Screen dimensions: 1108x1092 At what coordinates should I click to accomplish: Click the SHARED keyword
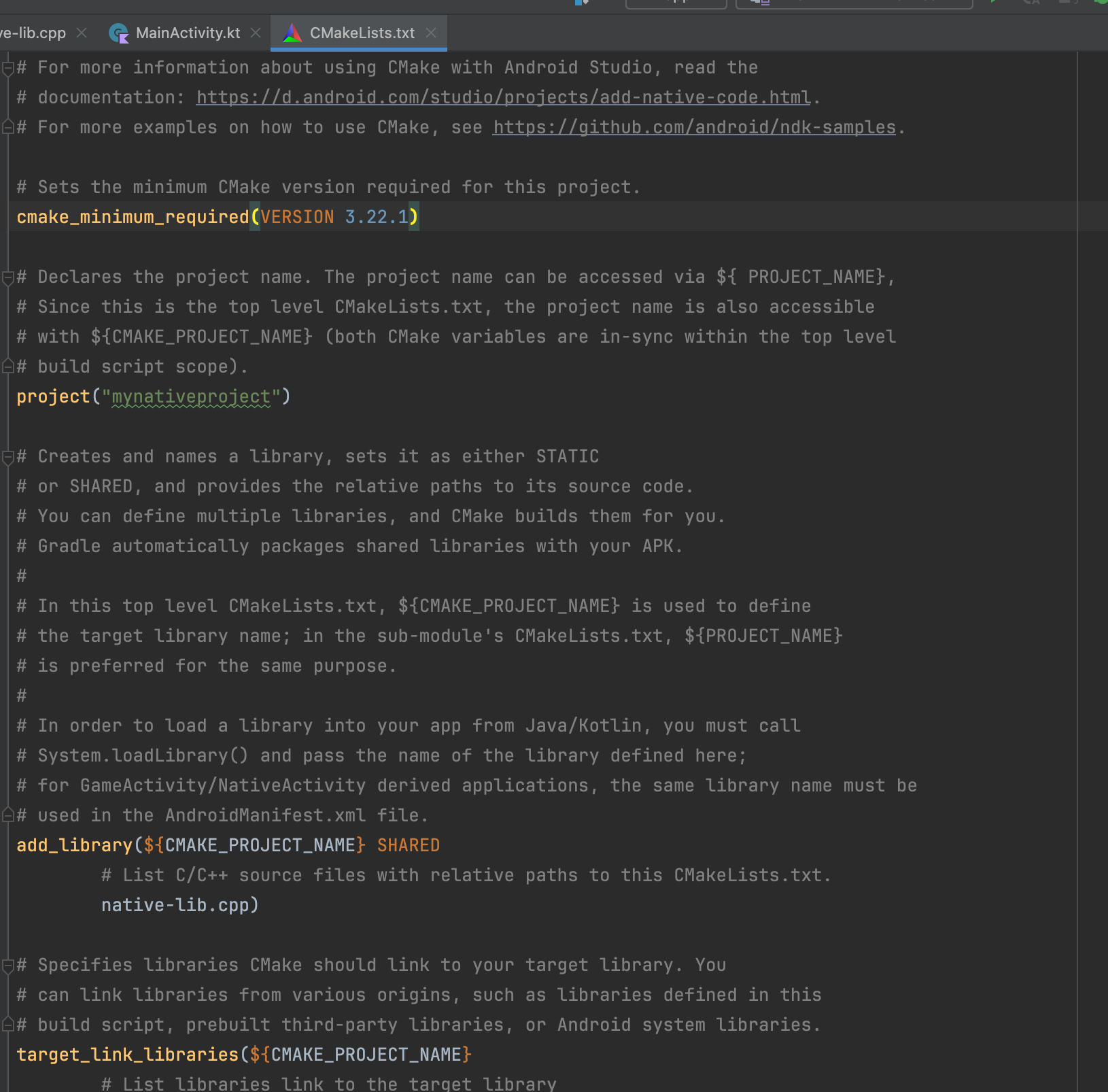point(409,845)
